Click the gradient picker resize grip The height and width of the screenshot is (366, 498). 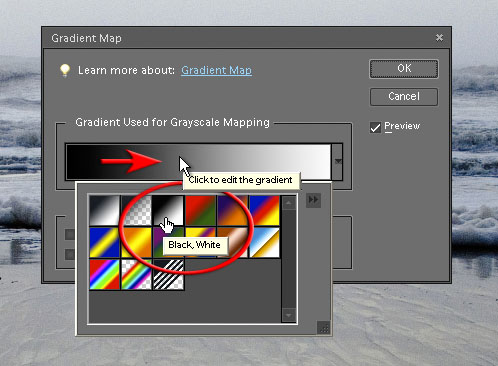[x=324, y=328]
